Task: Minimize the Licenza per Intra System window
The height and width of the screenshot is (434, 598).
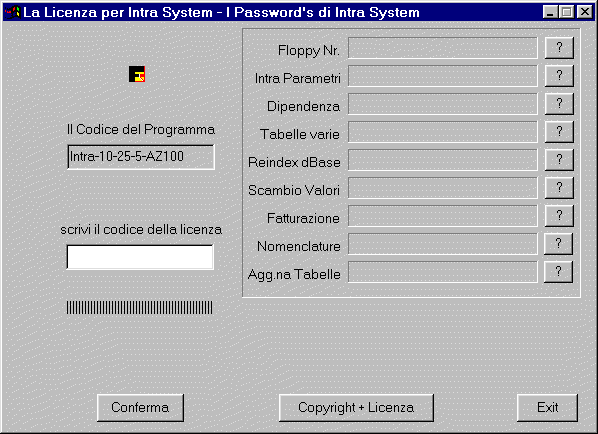Action: pyautogui.click(x=550, y=12)
